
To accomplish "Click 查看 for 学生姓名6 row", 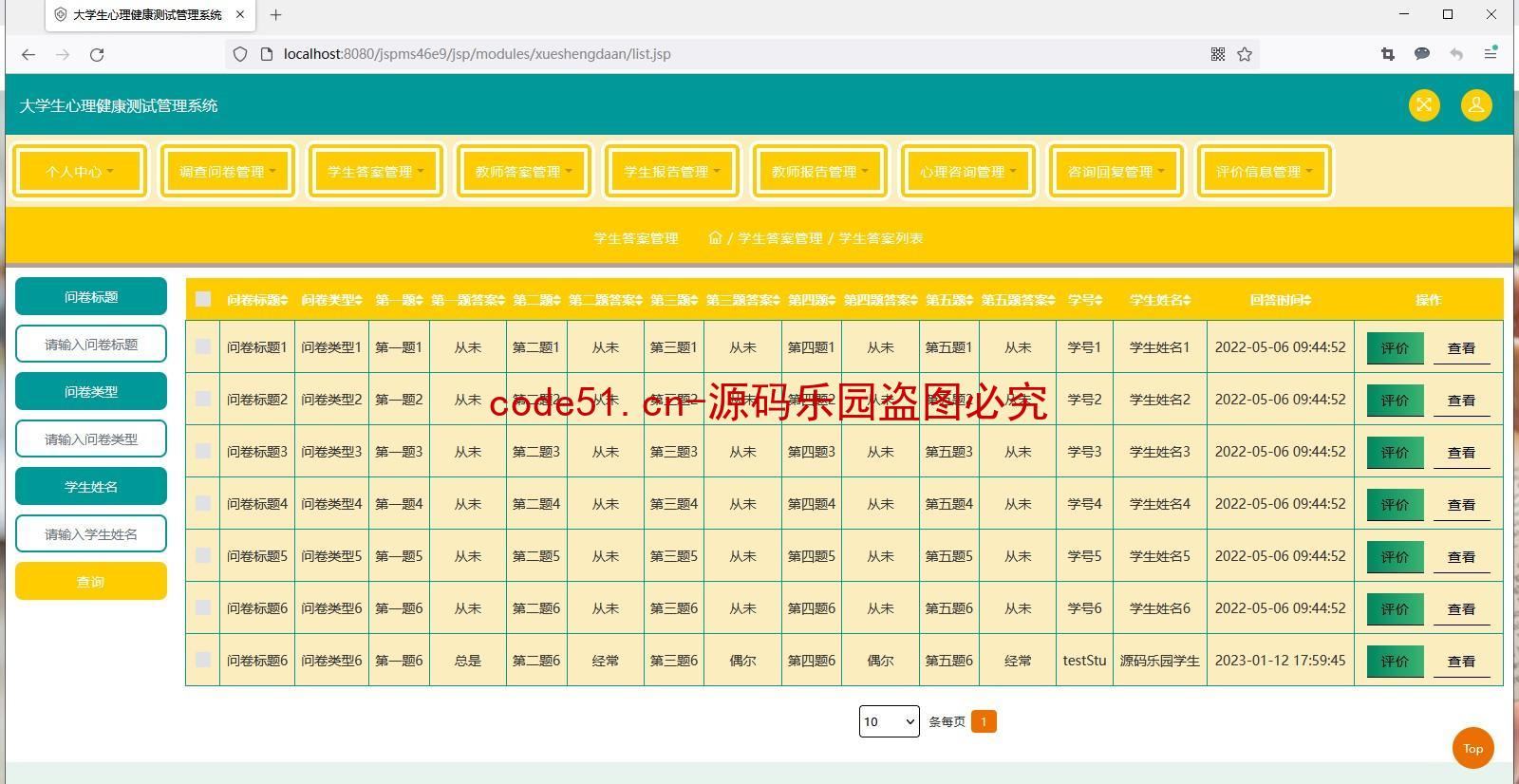I will [x=1461, y=609].
